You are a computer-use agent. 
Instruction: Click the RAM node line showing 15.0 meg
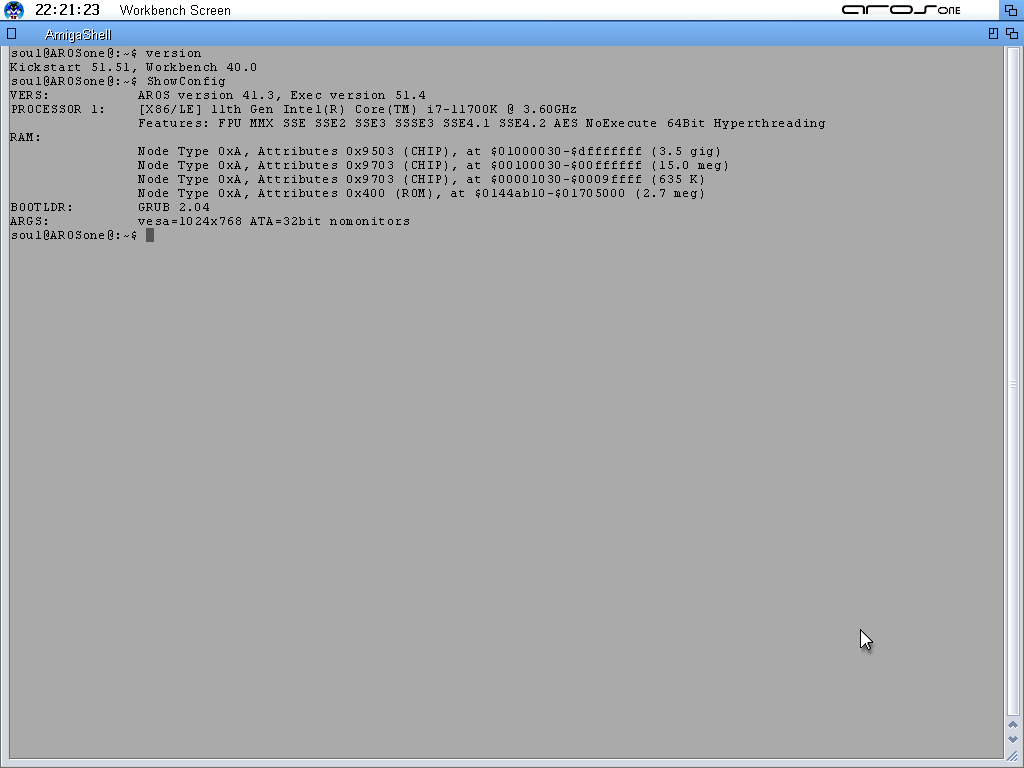433,166
